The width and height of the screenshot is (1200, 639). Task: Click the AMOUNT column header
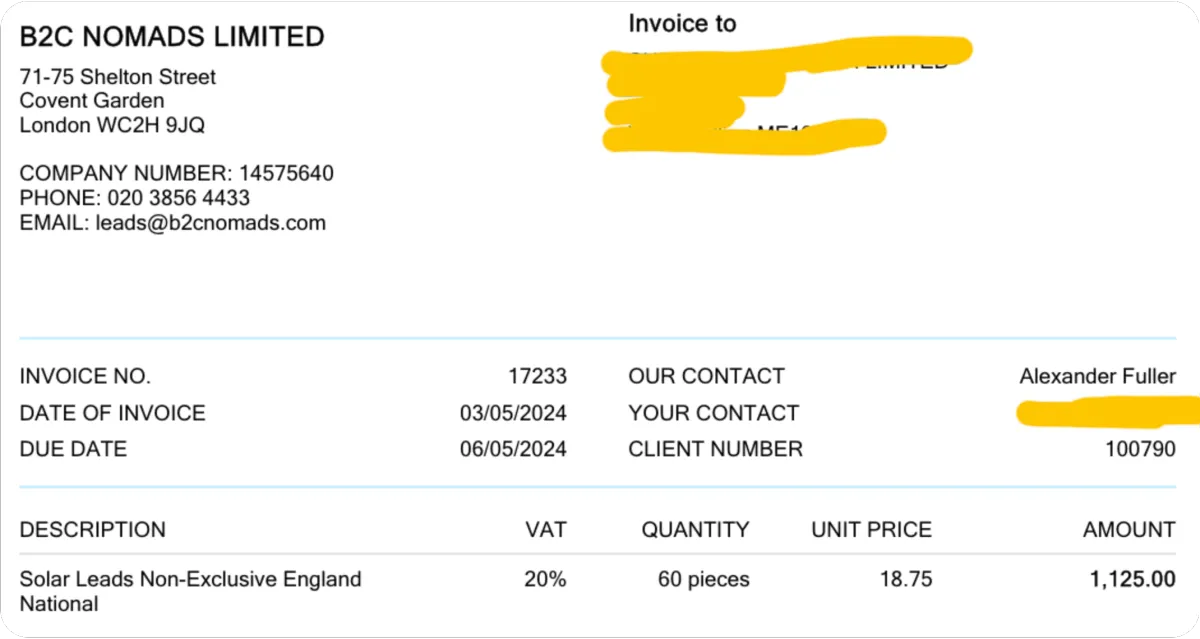coord(1129,530)
